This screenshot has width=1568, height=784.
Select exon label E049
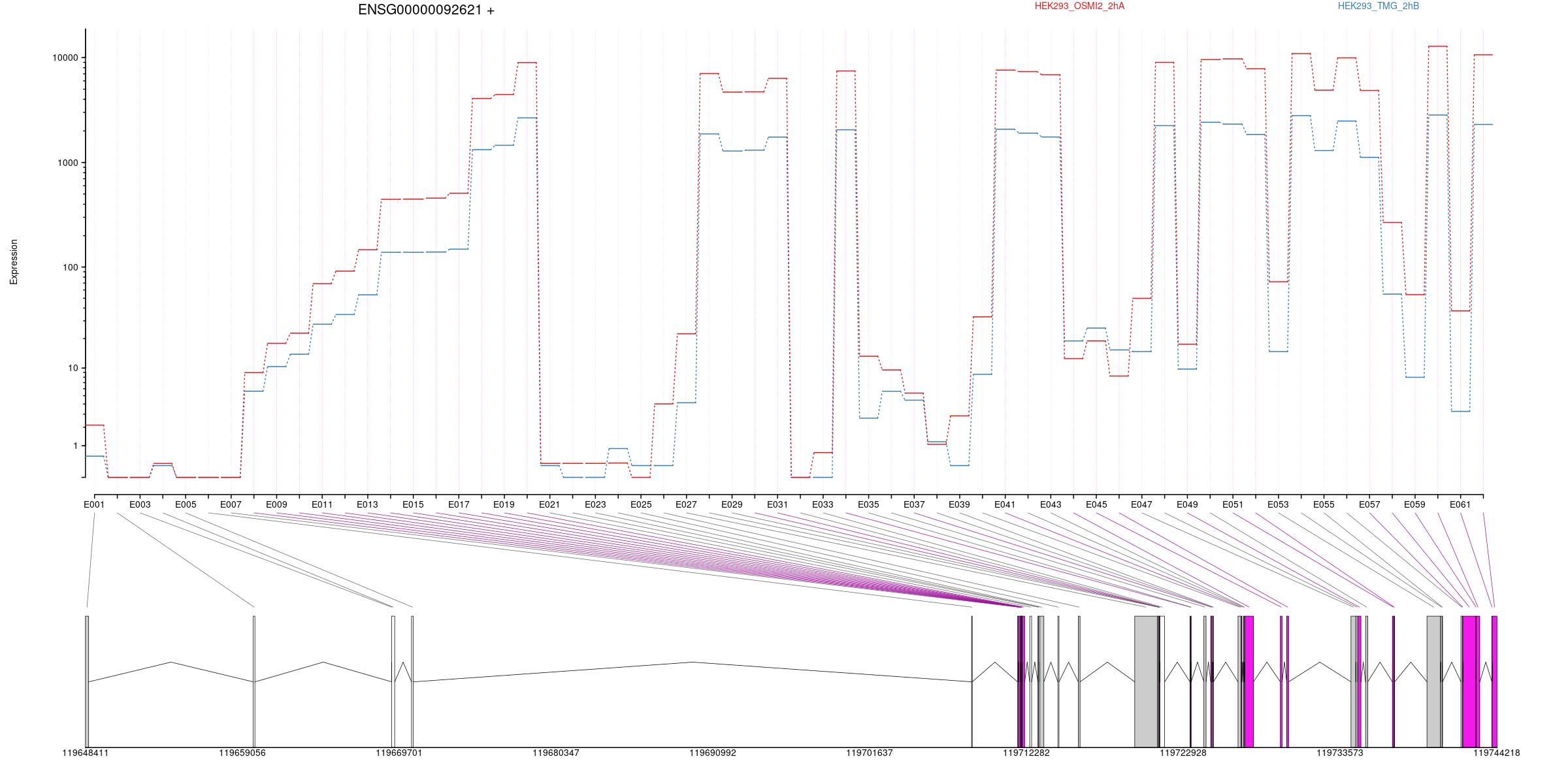(1187, 505)
